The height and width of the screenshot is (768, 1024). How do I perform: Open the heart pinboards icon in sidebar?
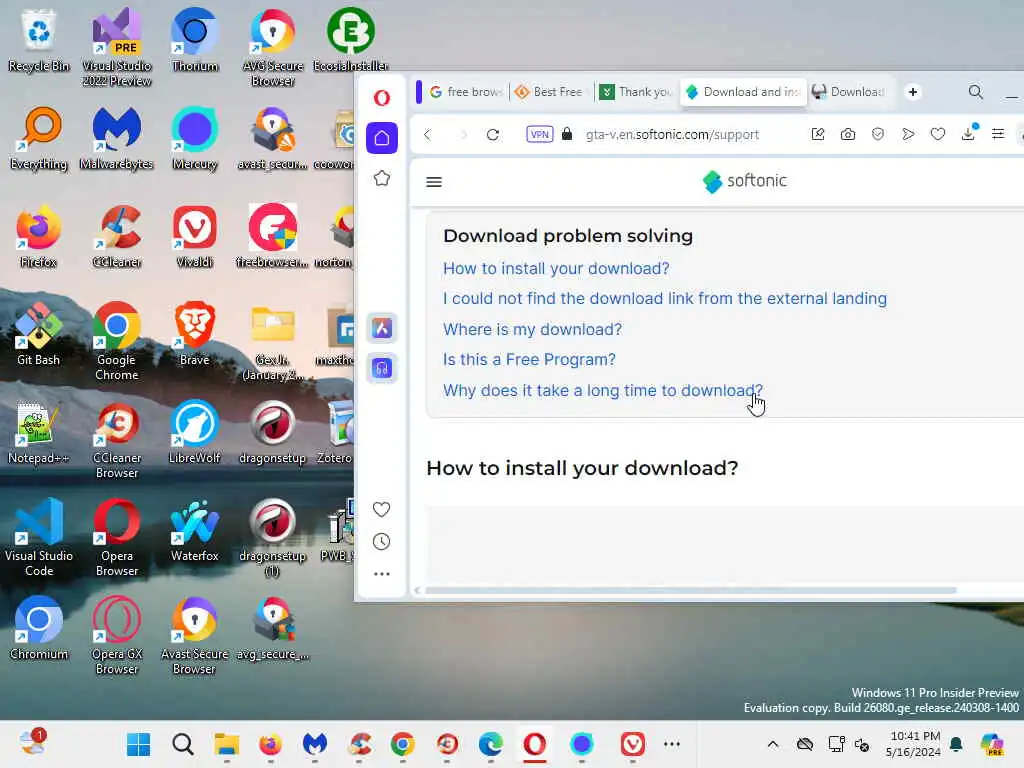pos(381,509)
